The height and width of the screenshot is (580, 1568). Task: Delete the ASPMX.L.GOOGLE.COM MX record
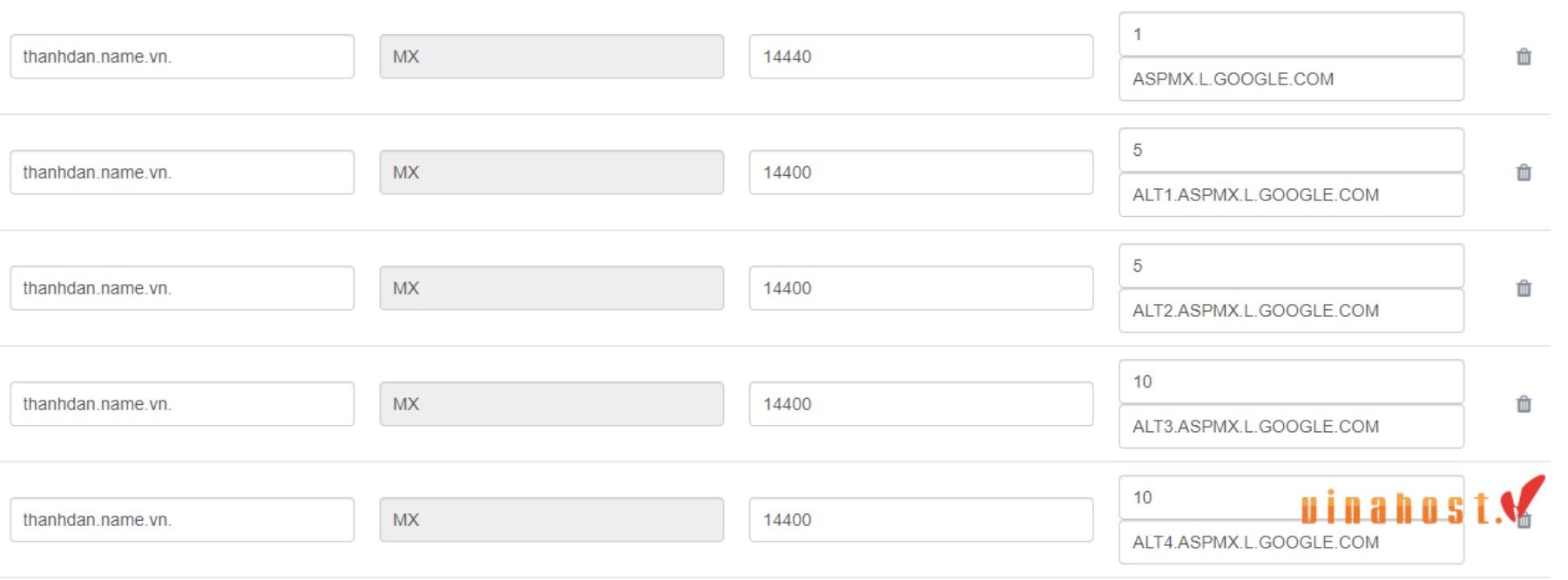point(1524,57)
